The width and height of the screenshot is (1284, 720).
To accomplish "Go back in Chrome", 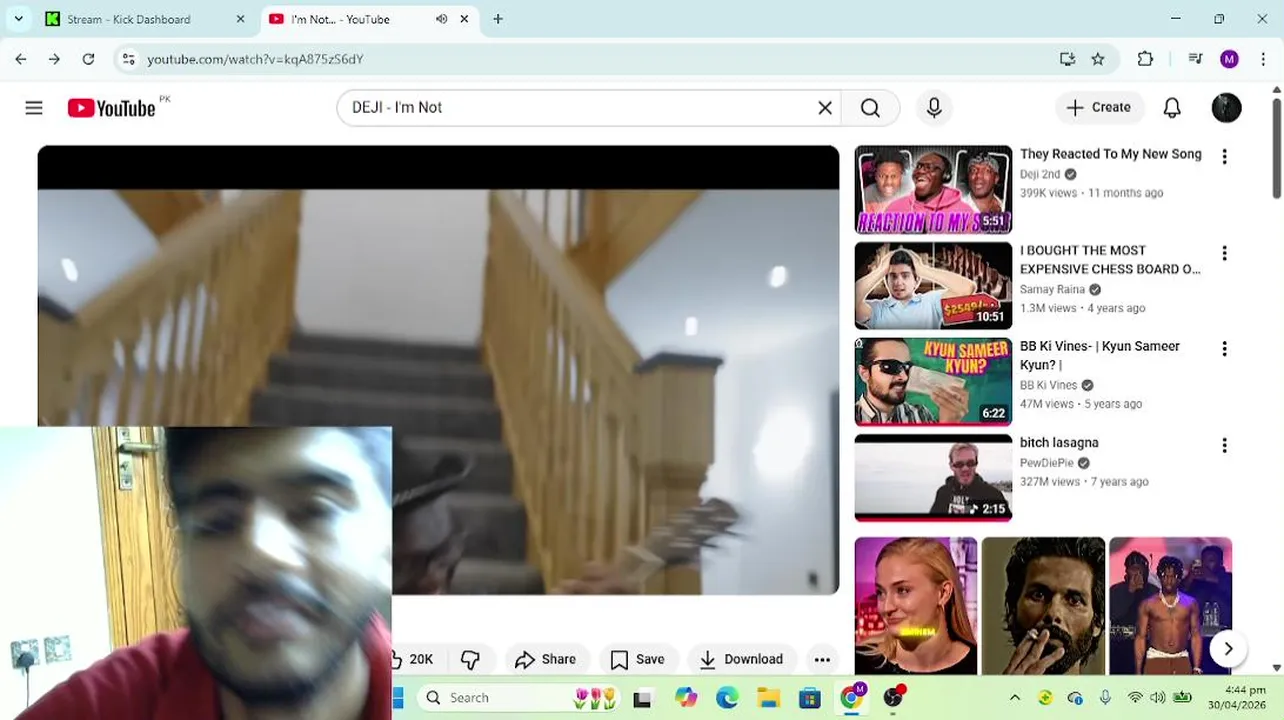I will point(21,59).
